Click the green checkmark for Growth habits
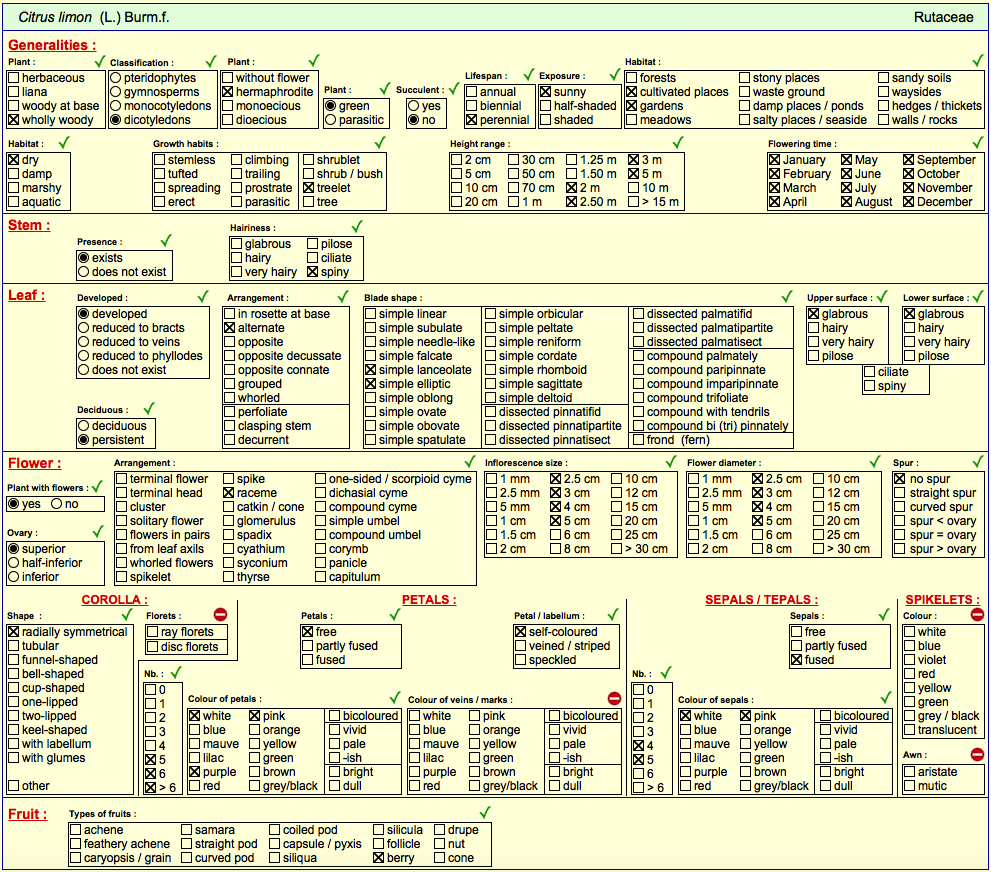This screenshot has height=872, width=991. point(380,143)
